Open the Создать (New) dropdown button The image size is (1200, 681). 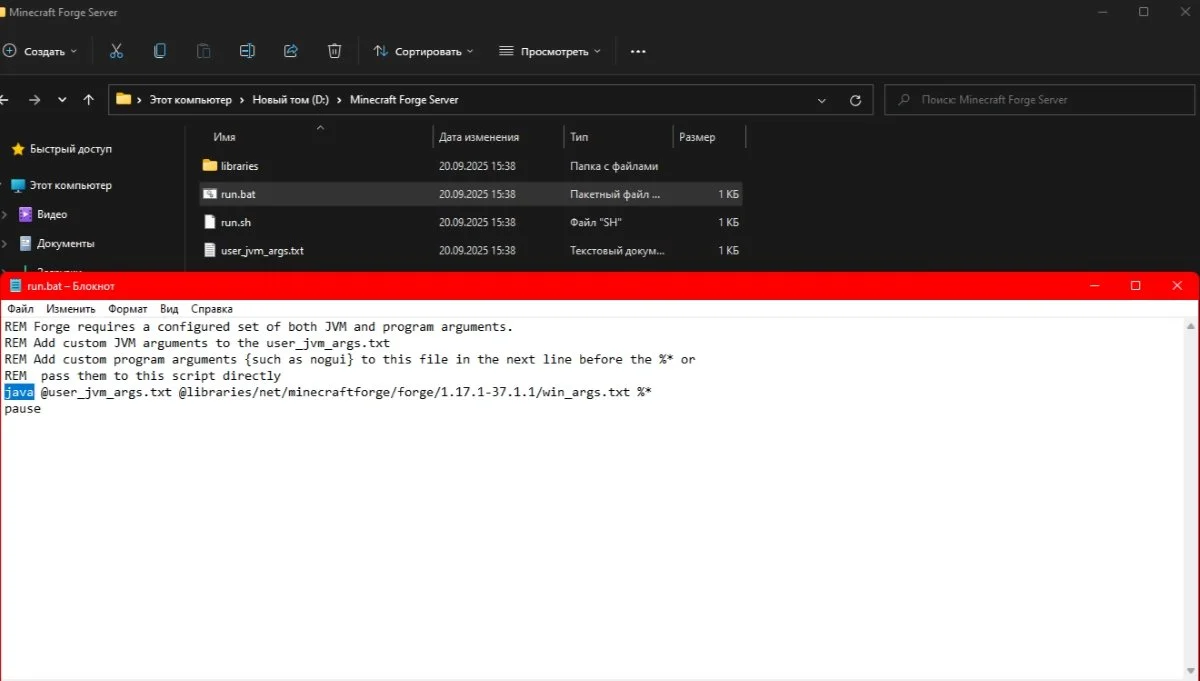coord(40,51)
